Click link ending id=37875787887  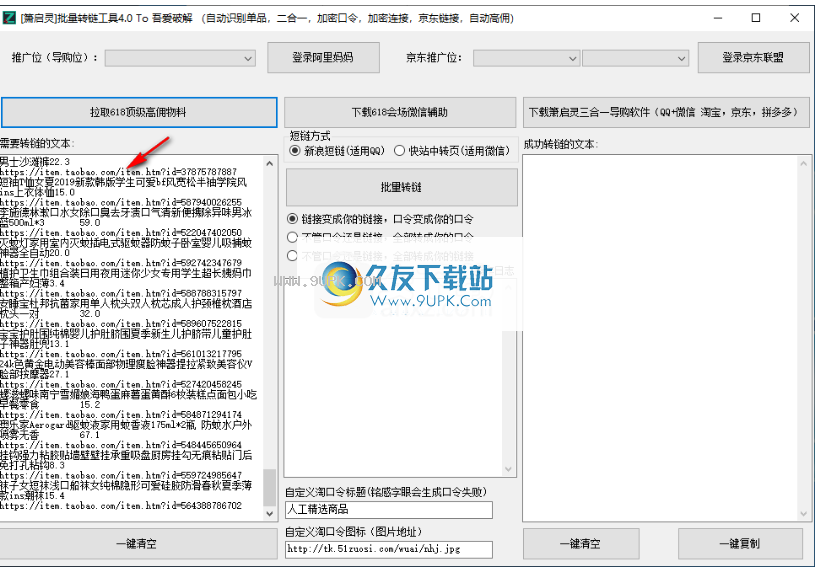(x=118, y=172)
